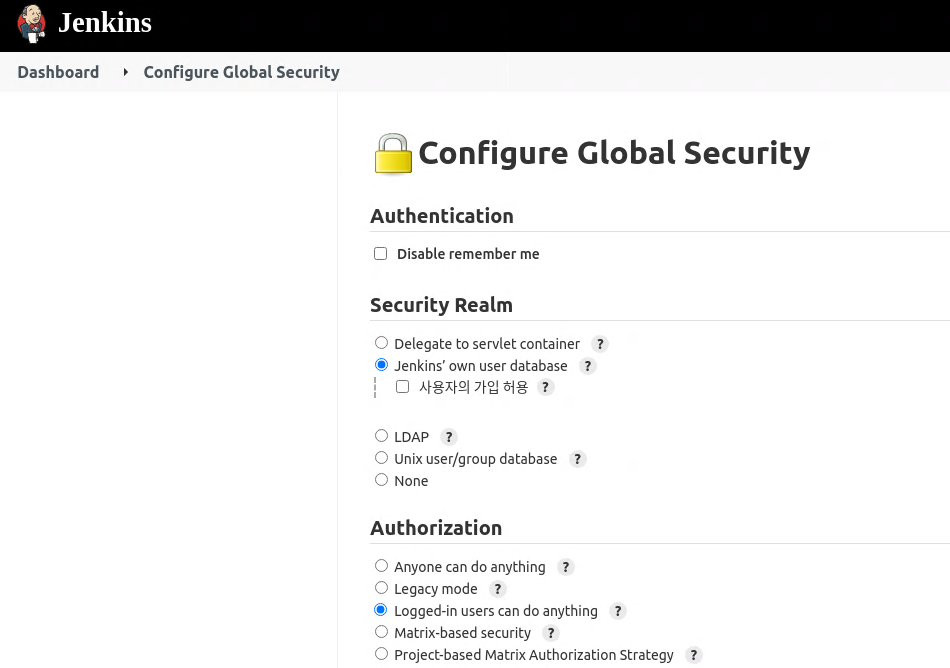Image resolution: width=950 pixels, height=668 pixels.
Task: Click Configure Global Security breadcrumb link
Action: (241, 72)
